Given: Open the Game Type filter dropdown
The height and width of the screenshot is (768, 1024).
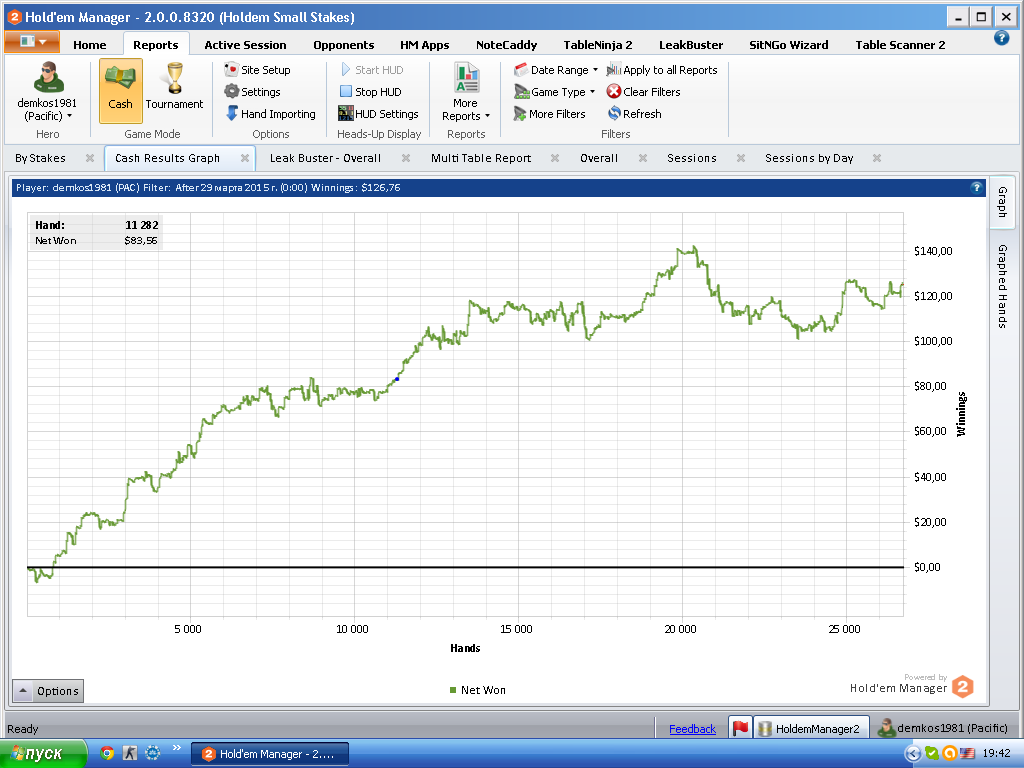Looking at the screenshot, I should pos(554,92).
